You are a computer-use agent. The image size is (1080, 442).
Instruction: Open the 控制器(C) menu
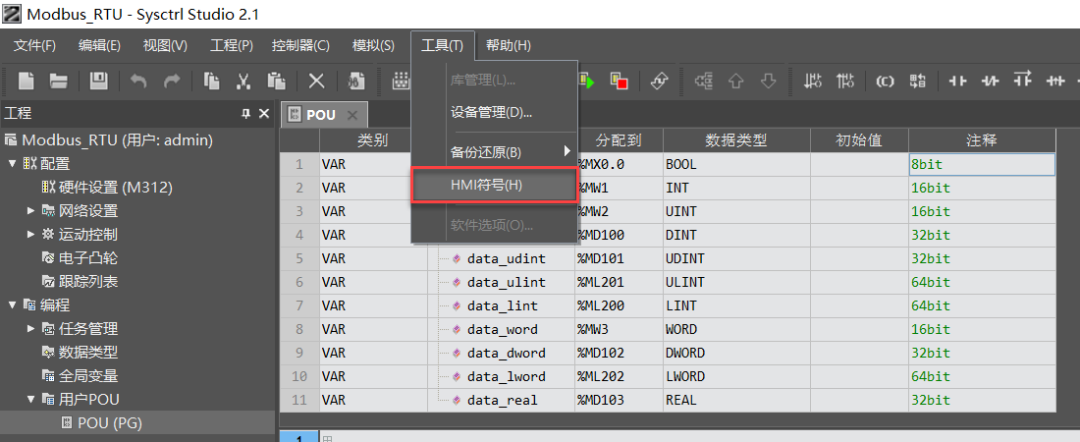pyautogui.click(x=300, y=45)
